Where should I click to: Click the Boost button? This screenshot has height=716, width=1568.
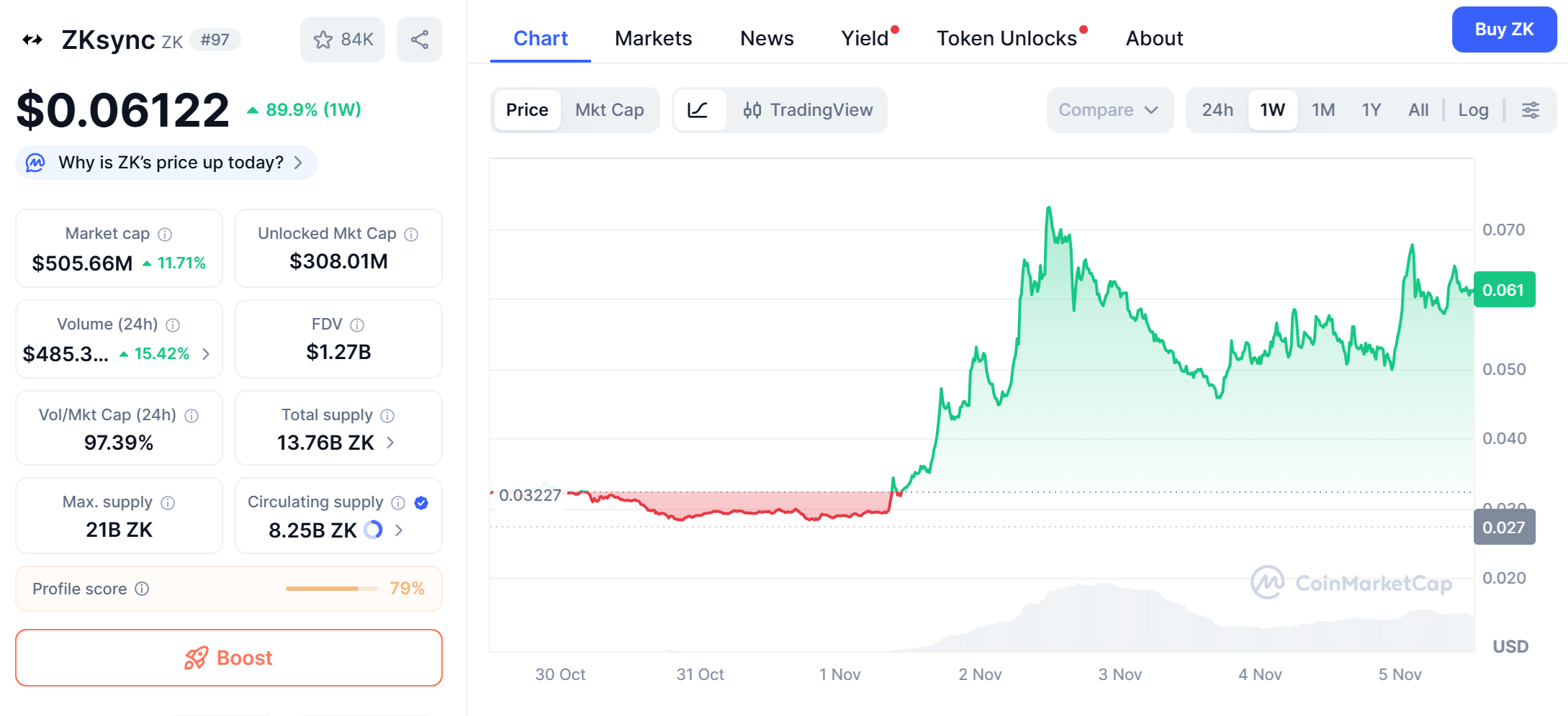(x=229, y=658)
